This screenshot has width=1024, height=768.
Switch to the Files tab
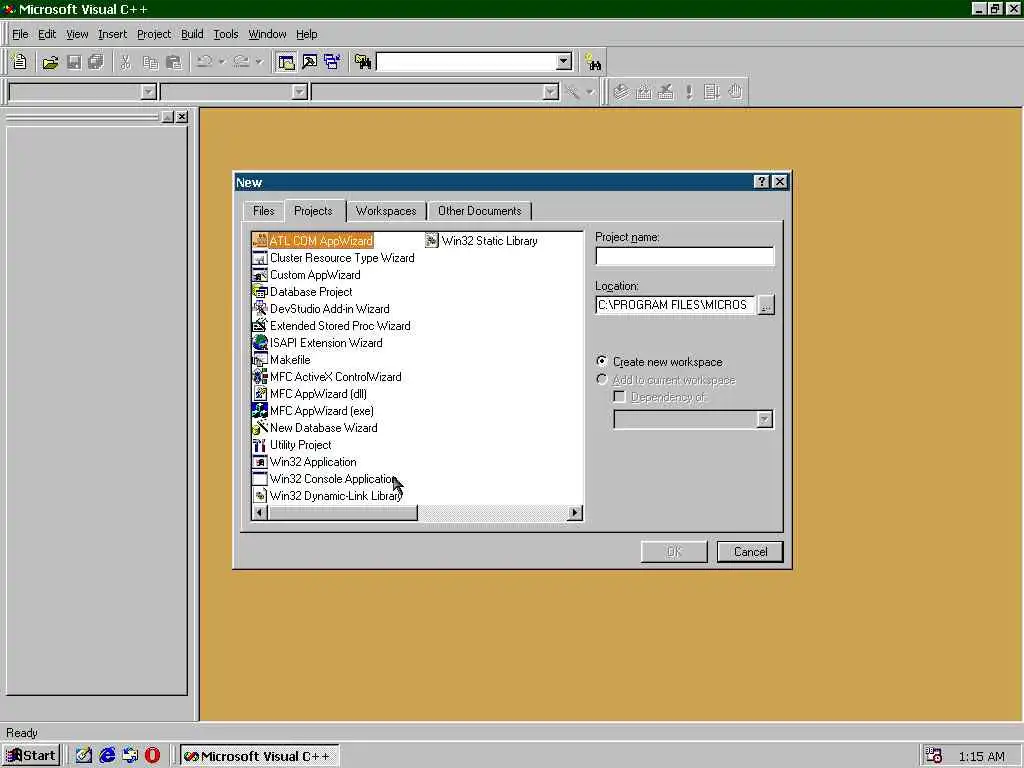(263, 211)
